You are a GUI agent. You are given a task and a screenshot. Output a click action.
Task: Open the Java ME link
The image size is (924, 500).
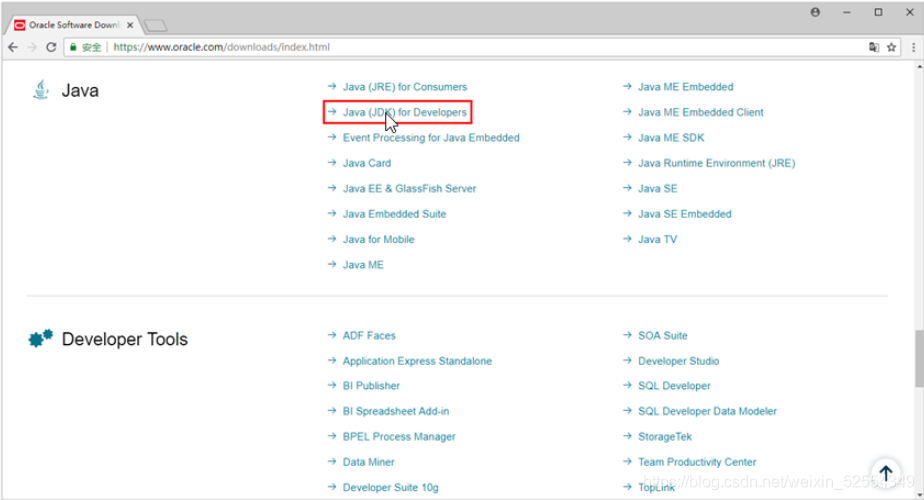363,265
